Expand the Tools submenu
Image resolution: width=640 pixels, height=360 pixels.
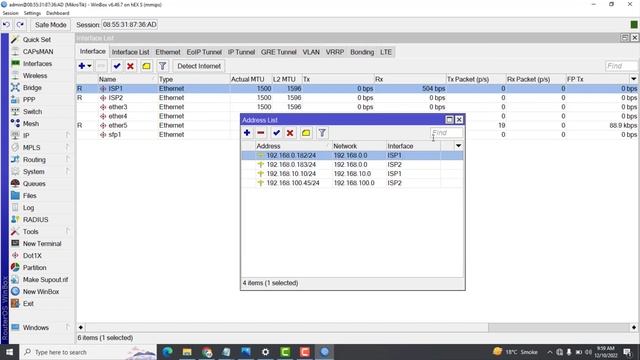[x=31, y=231]
